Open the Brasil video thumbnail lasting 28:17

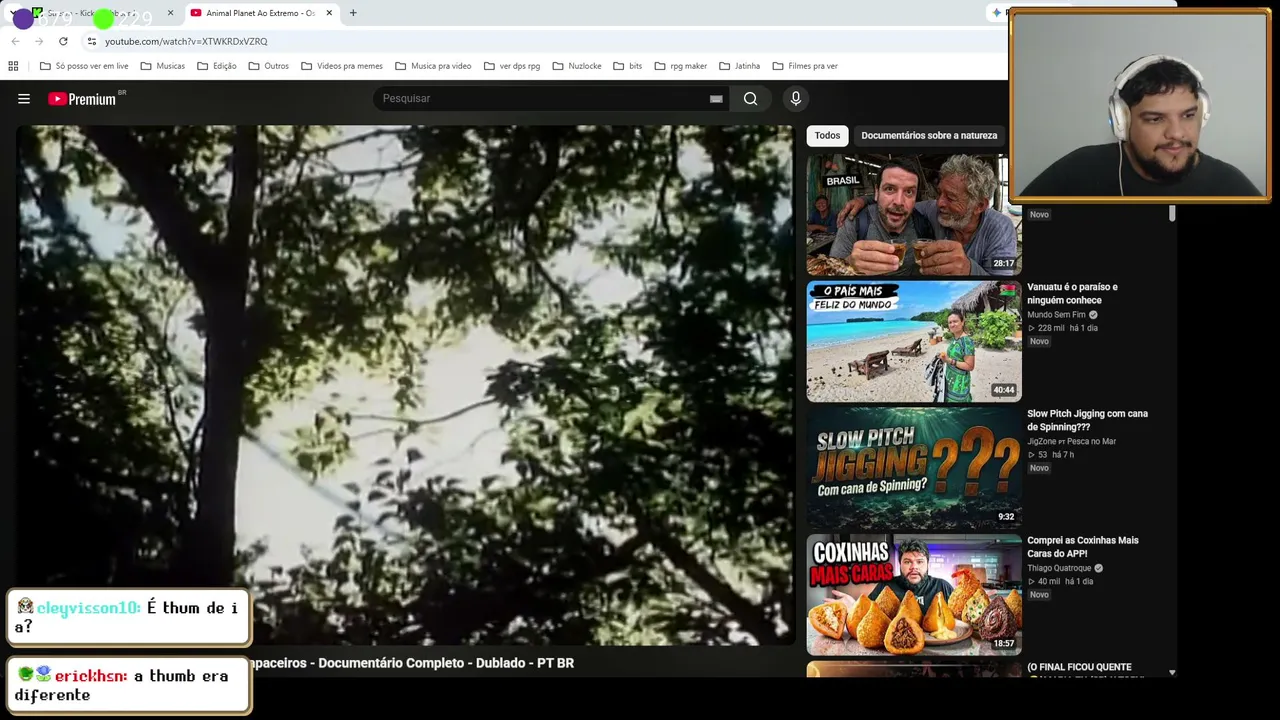[914, 215]
